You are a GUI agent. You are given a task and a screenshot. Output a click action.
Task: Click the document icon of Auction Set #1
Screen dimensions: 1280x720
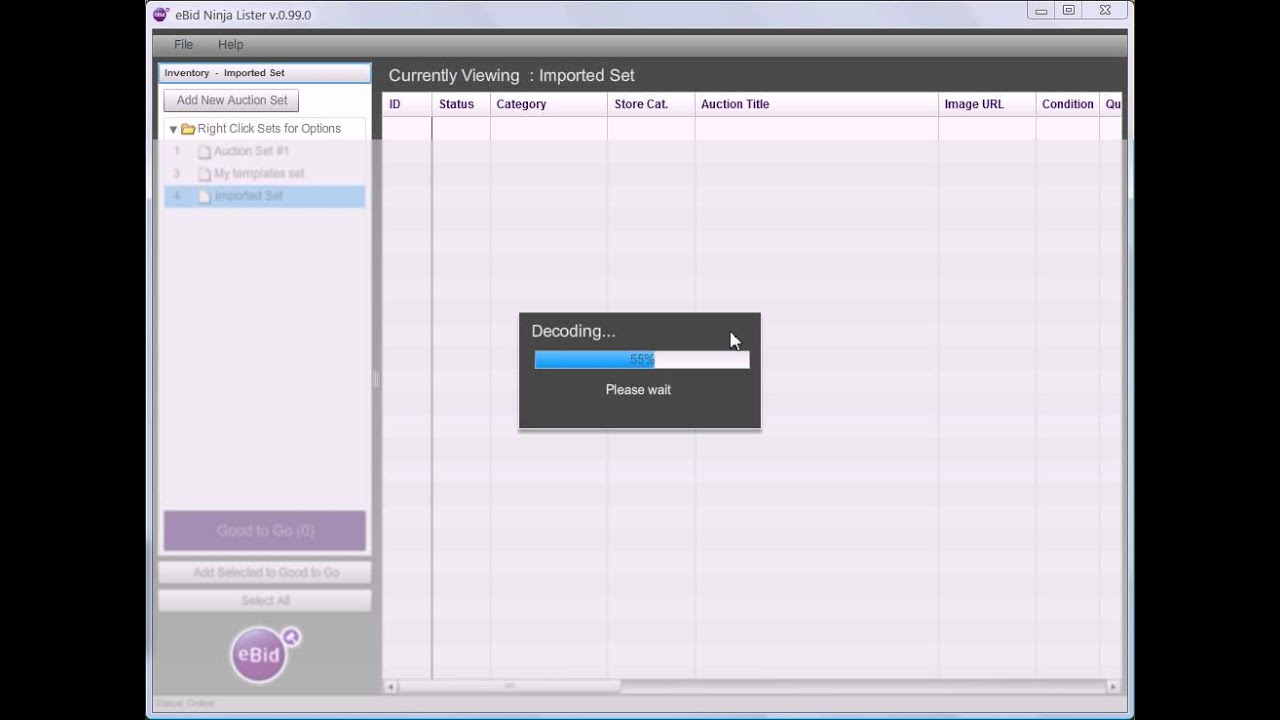[x=204, y=152]
